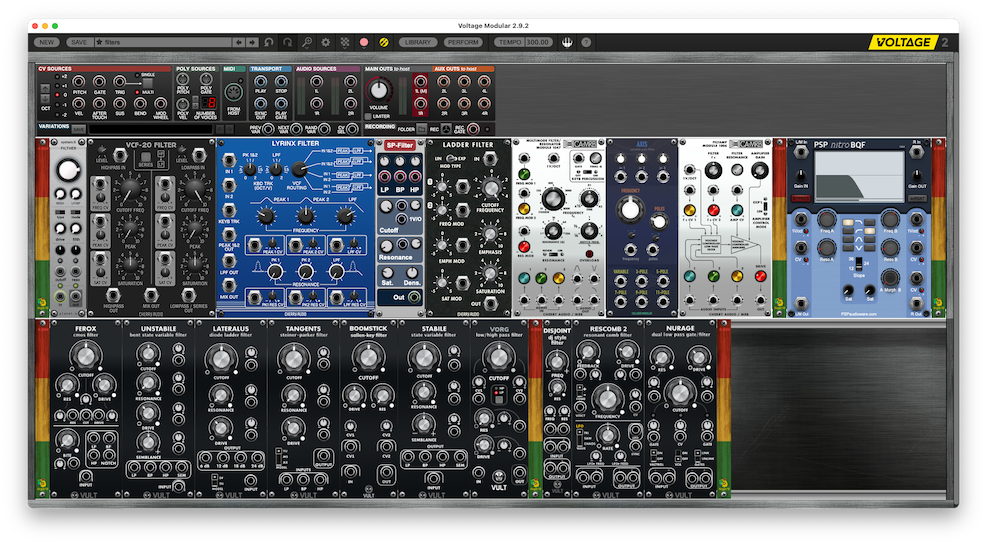Viewport: 987px width, 545px height.
Task: Open the LIBRARY panel
Action: [417, 42]
